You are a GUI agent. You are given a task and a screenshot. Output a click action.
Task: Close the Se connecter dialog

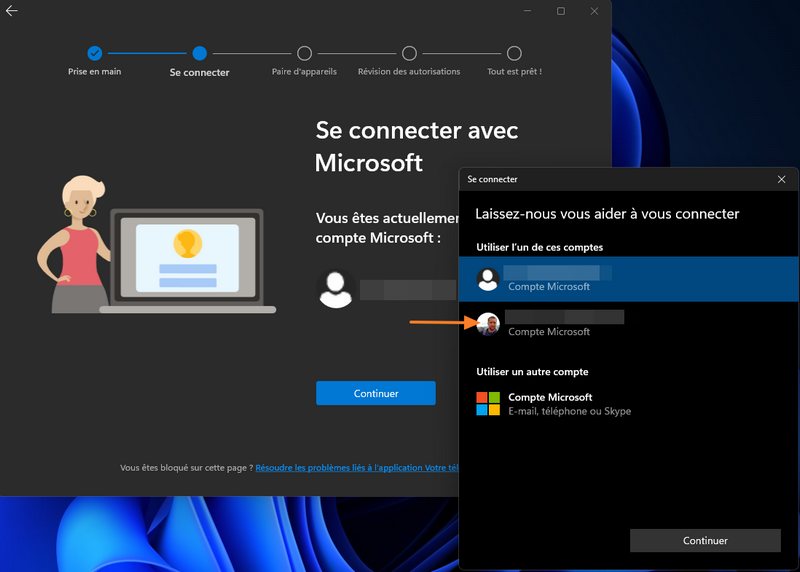point(781,179)
